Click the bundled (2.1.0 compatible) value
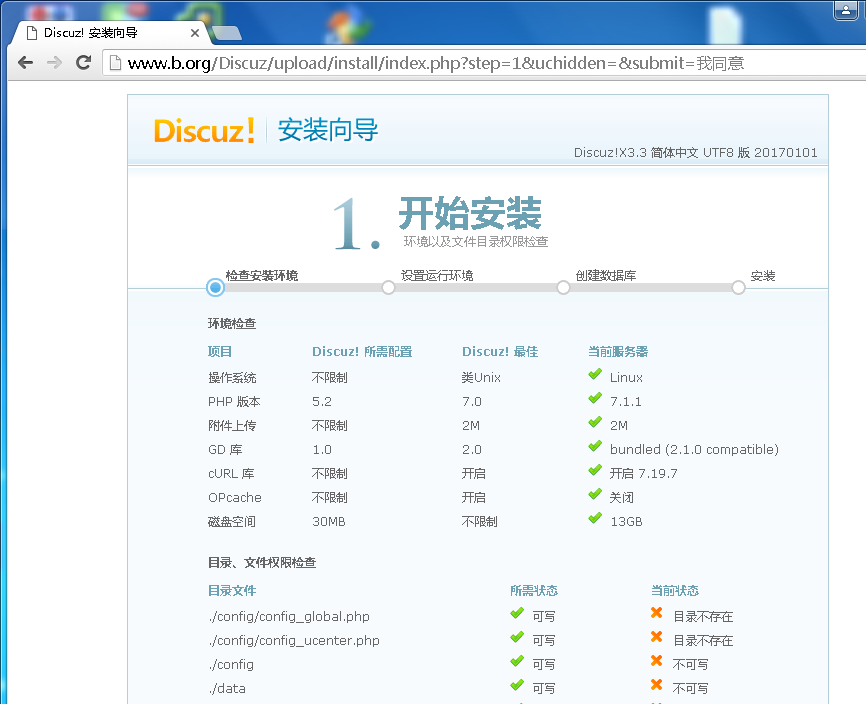Viewport: 866px width, 704px height. pos(694,450)
